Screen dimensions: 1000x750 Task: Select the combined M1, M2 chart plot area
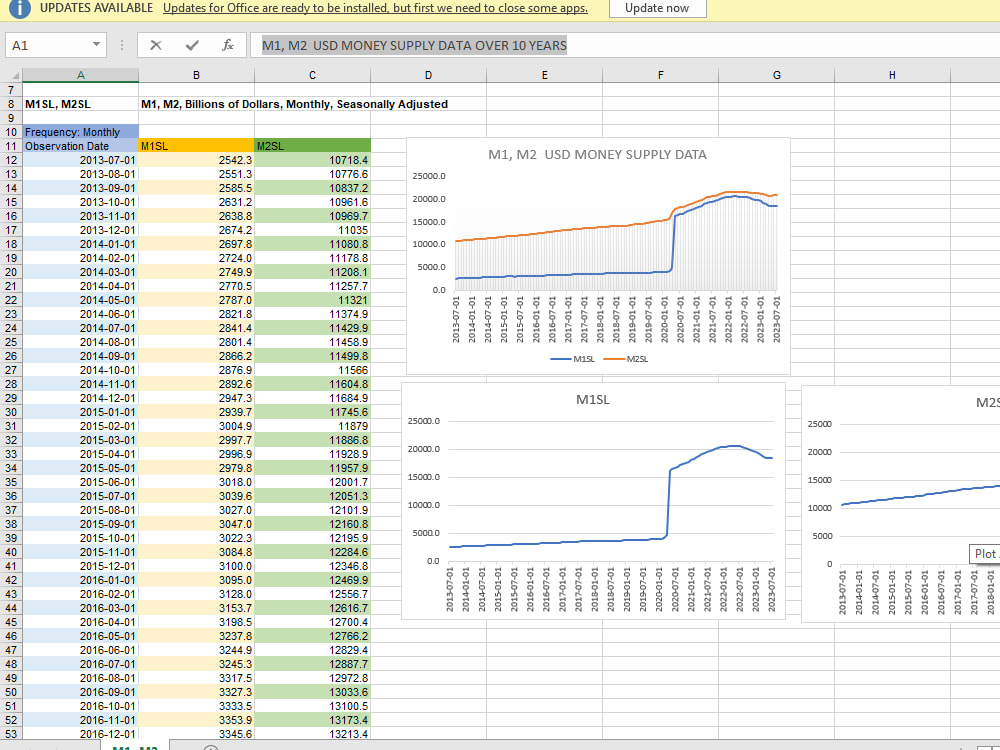tap(616, 233)
